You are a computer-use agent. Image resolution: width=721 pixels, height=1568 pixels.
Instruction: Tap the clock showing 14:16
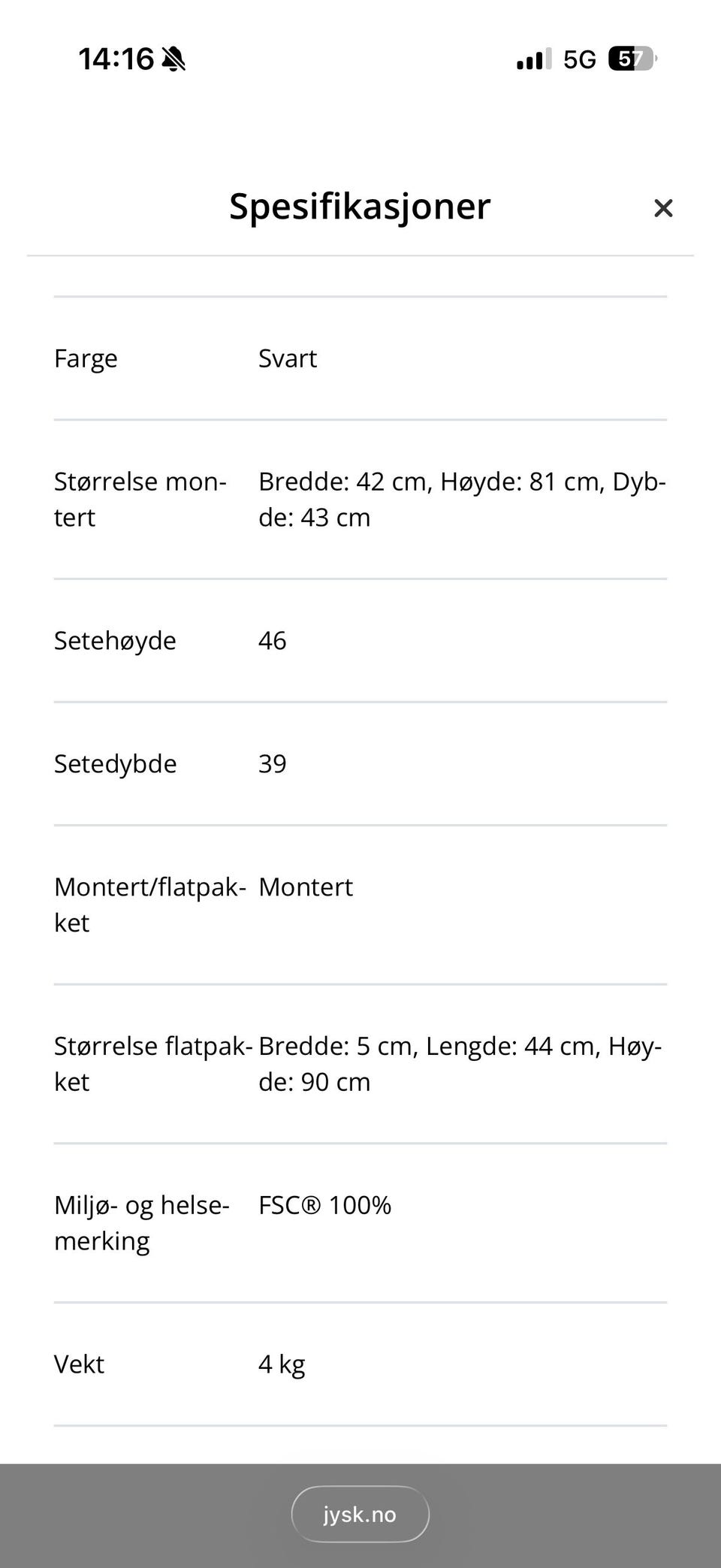[x=115, y=59]
